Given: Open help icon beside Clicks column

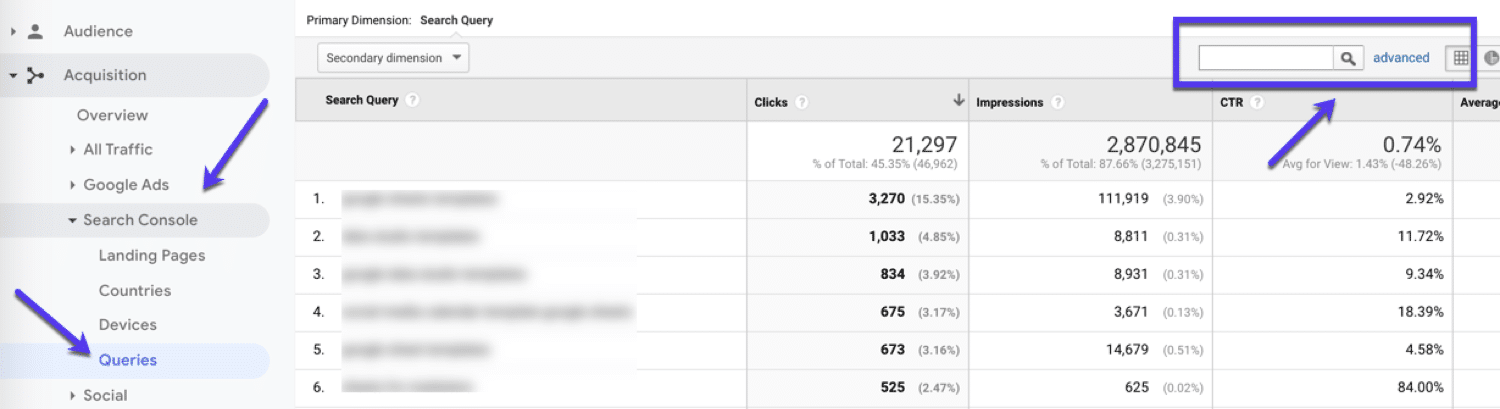Looking at the screenshot, I should coord(802,102).
